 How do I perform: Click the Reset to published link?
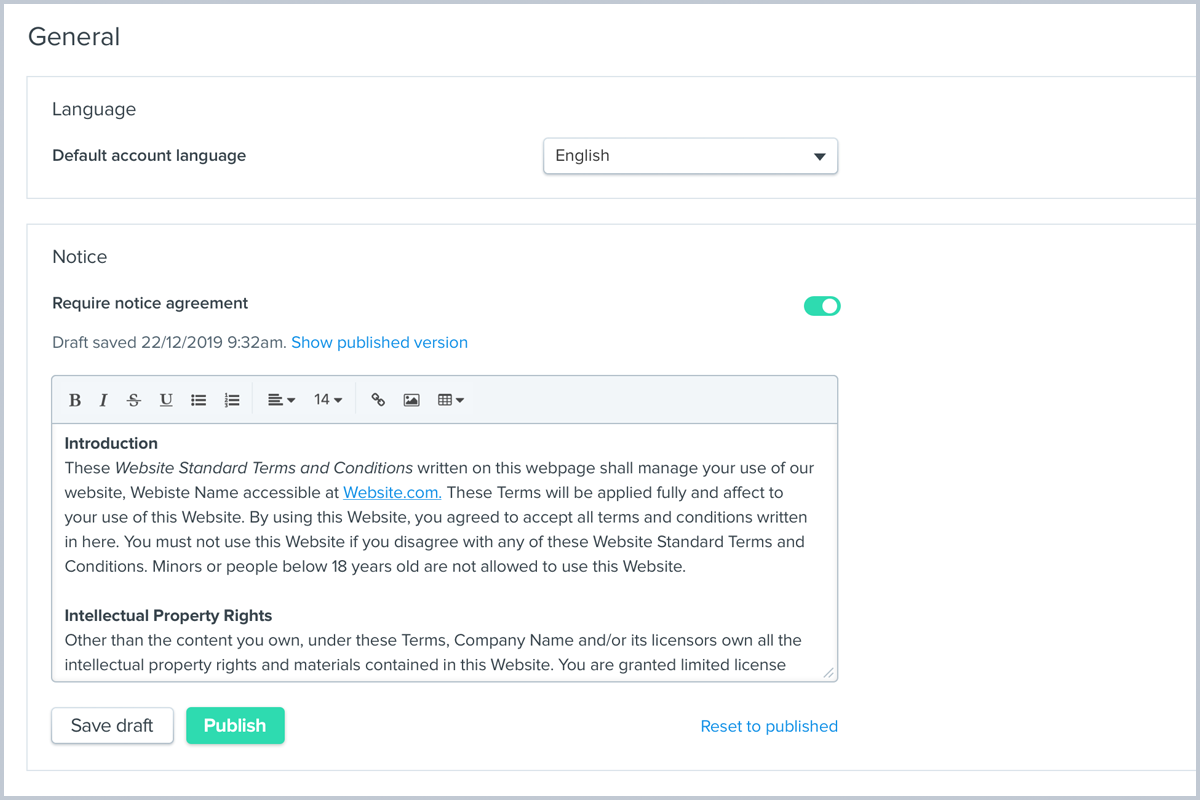pyautogui.click(x=769, y=726)
